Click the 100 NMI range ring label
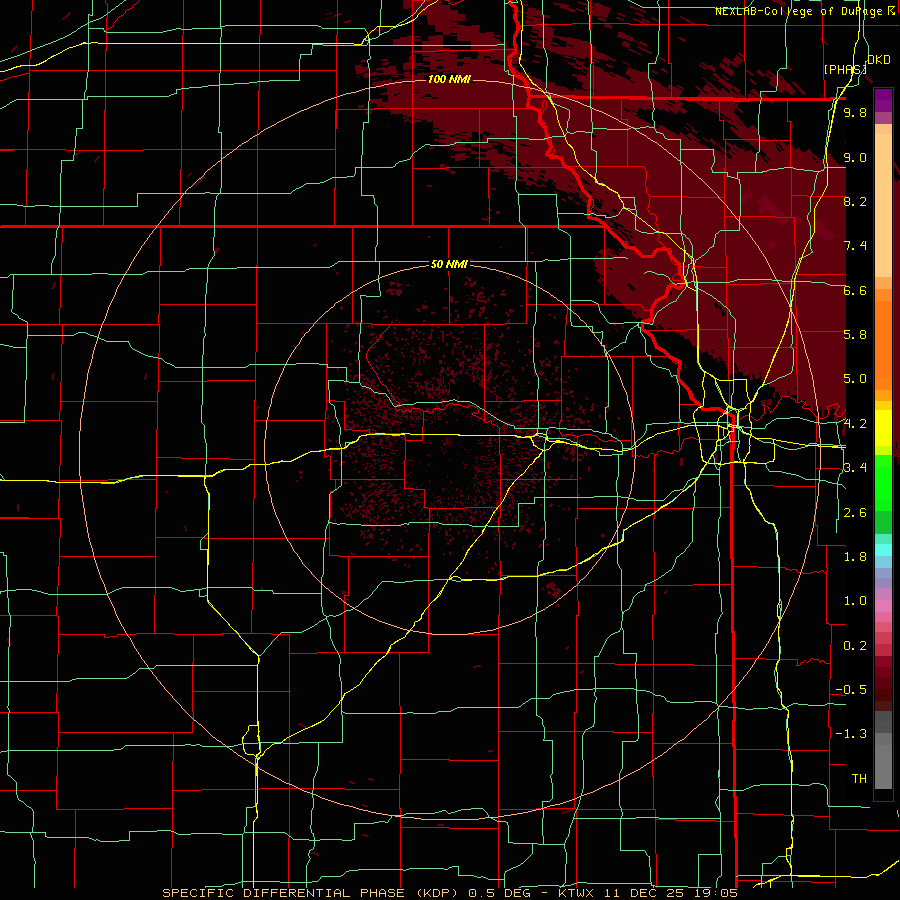This screenshot has height=900, width=900. point(449,79)
